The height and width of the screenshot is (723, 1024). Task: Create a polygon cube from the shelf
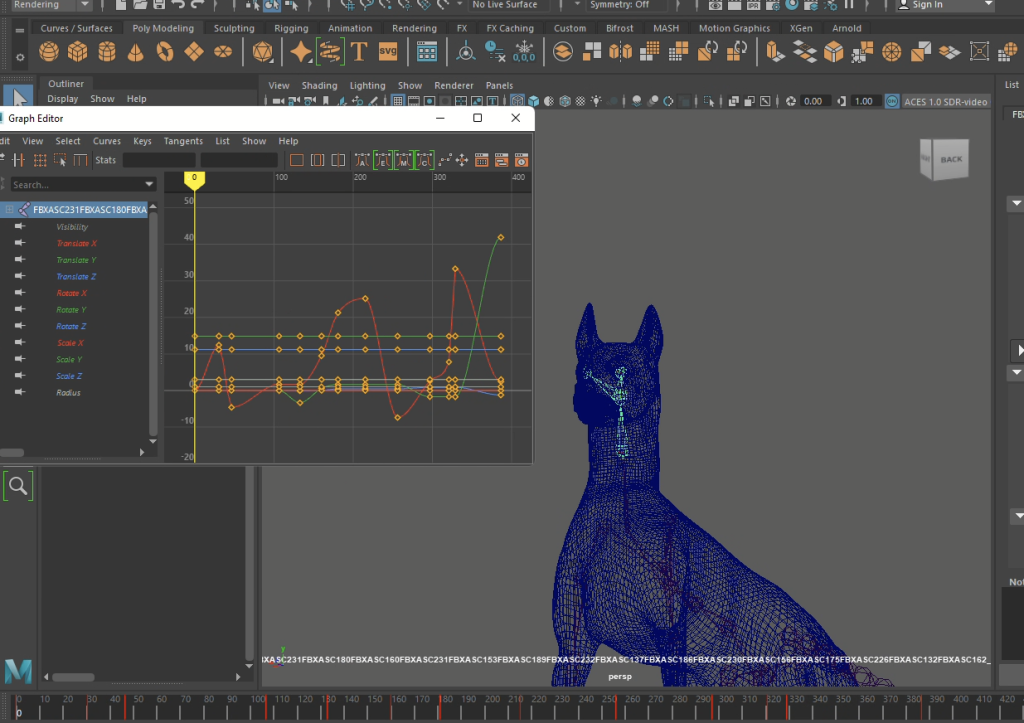point(77,51)
